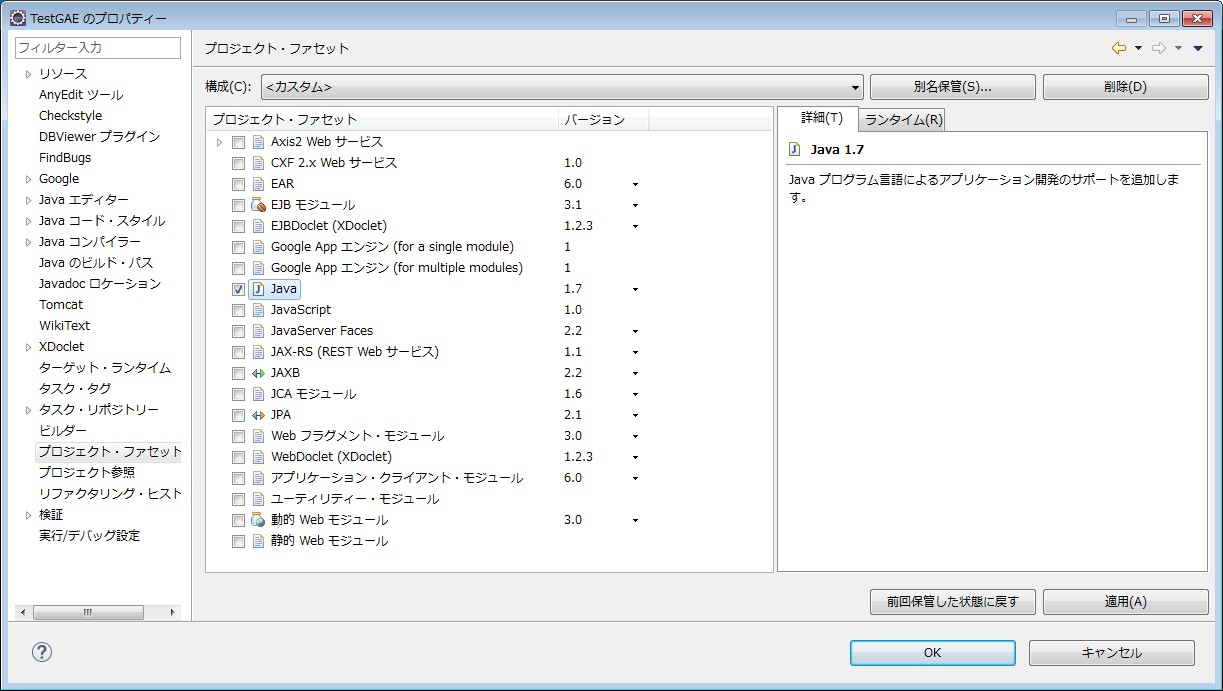Click the 動的 Web モジュール facet icon
Screen dimensions: 1223x691
coord(258,520)
